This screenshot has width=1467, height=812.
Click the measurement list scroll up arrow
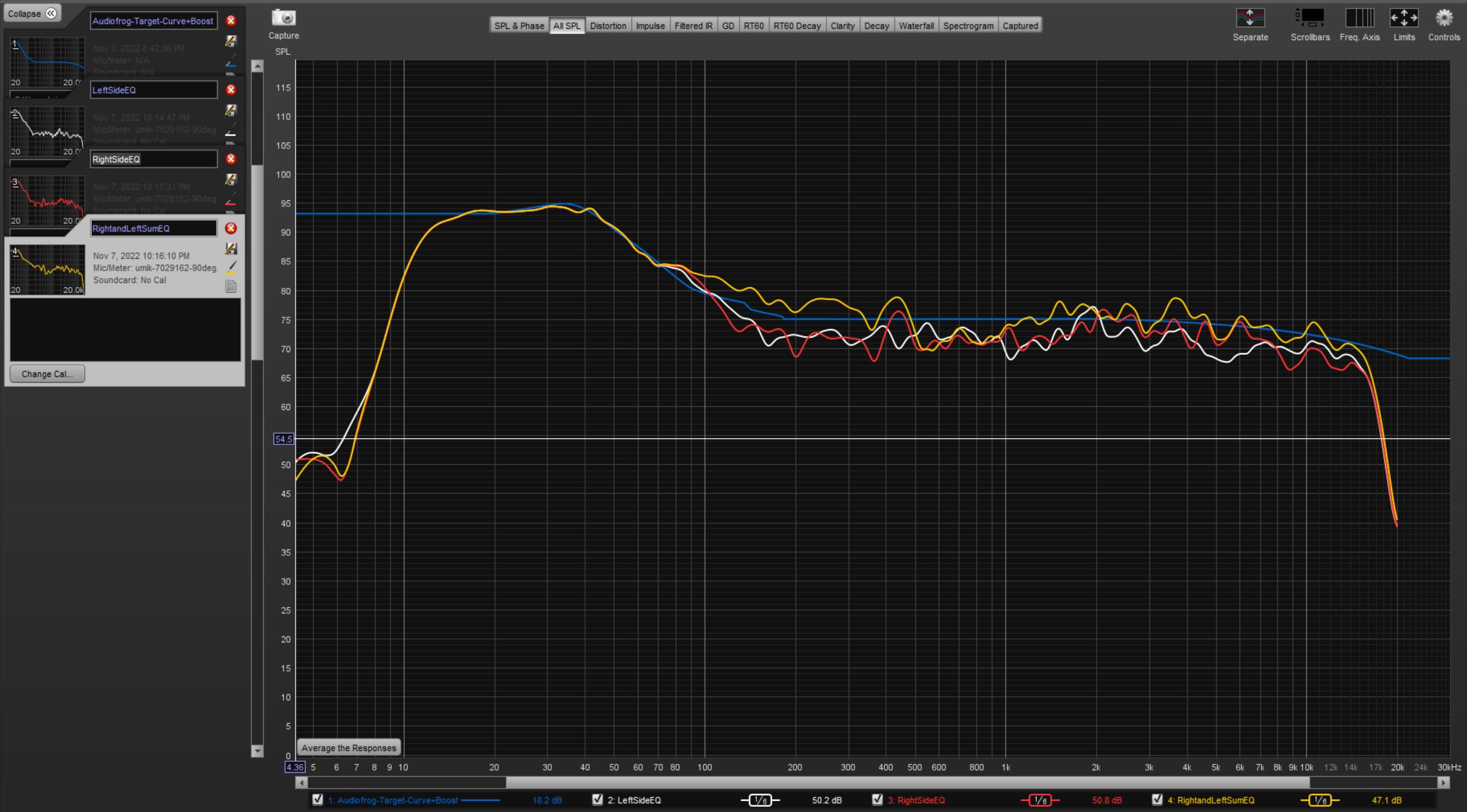point(257,66)
